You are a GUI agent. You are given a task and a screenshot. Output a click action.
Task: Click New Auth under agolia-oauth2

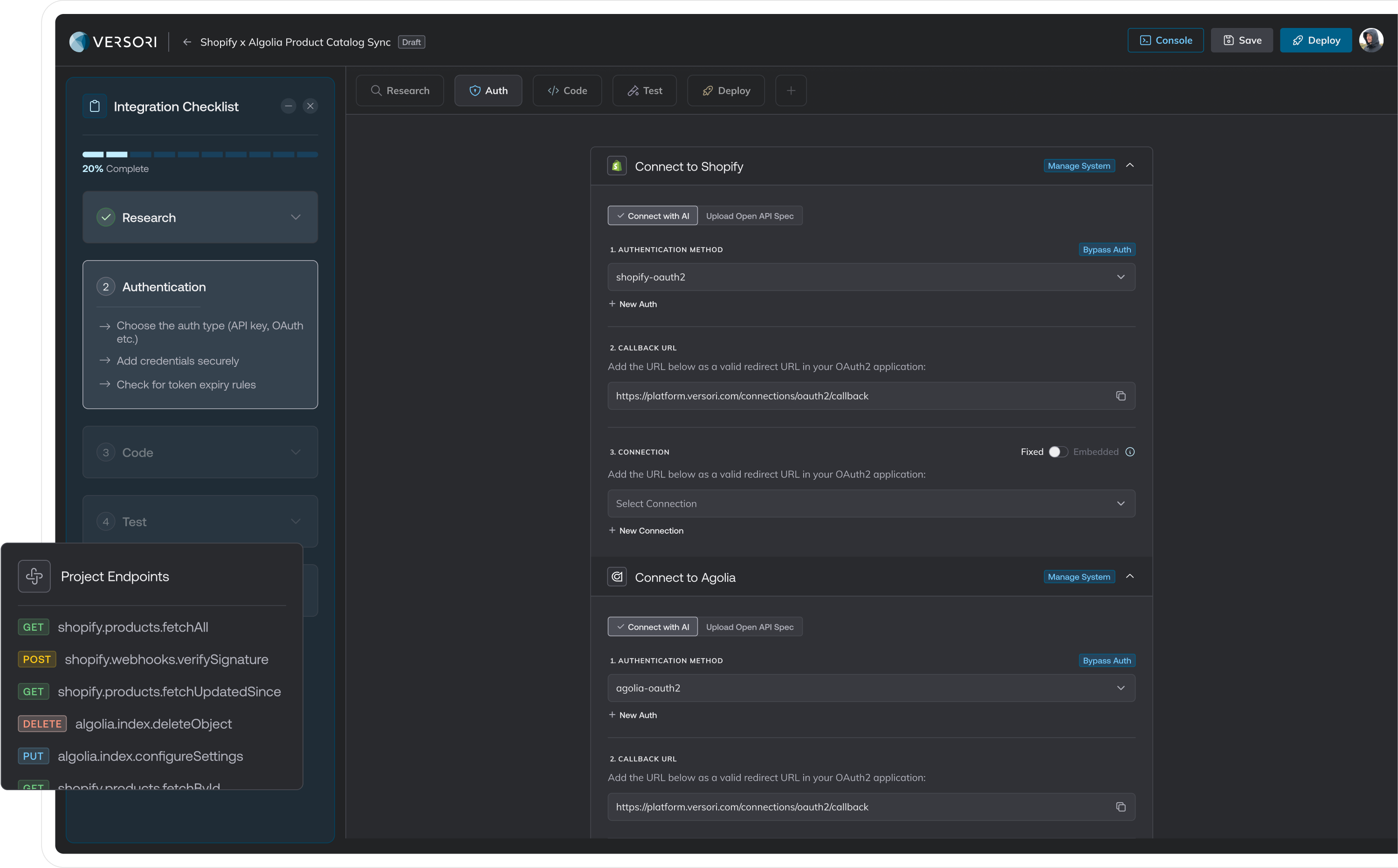(x=633, y=715)
